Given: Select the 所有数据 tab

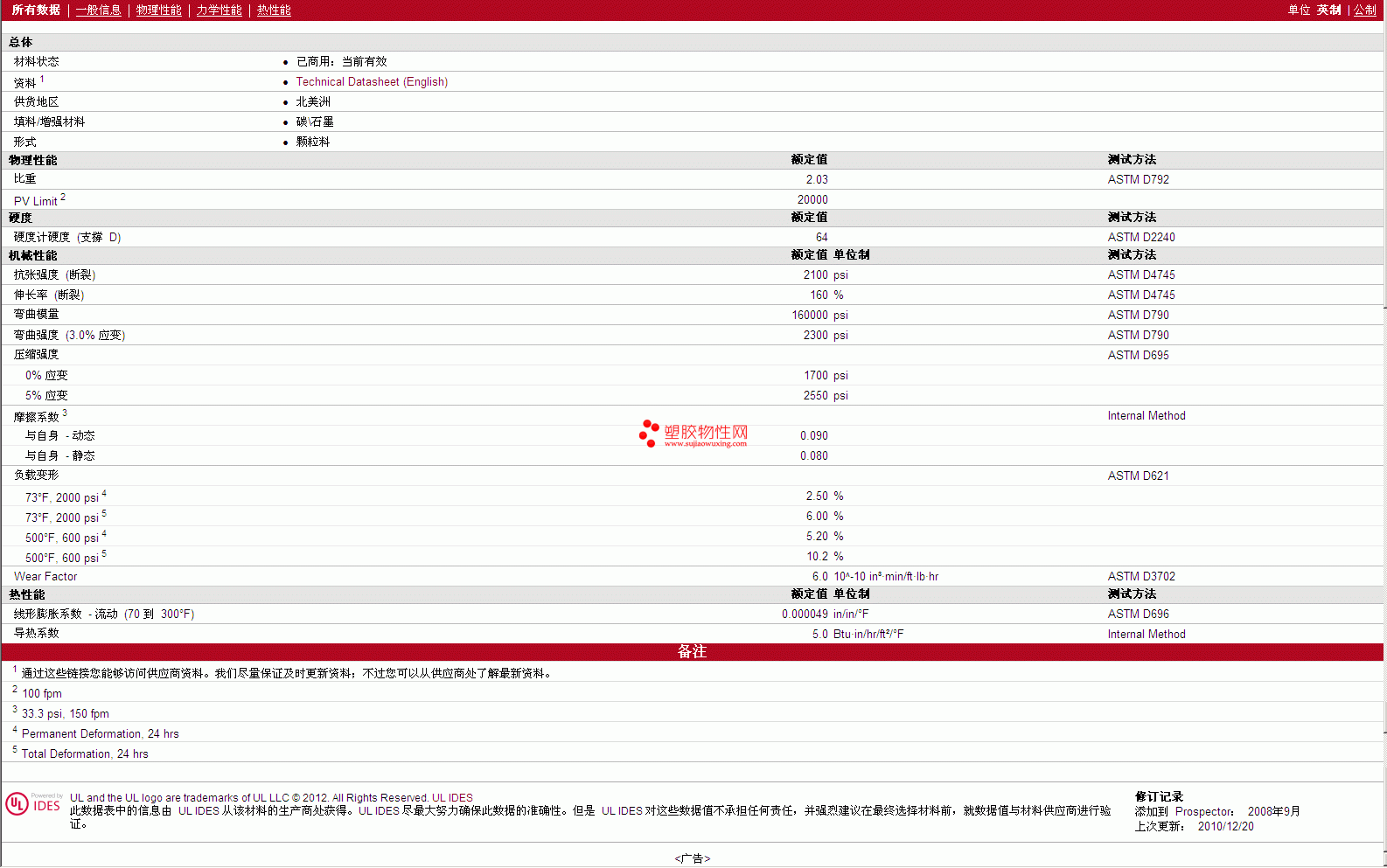Looking at the screenshot, I should [x=36, y=10].
